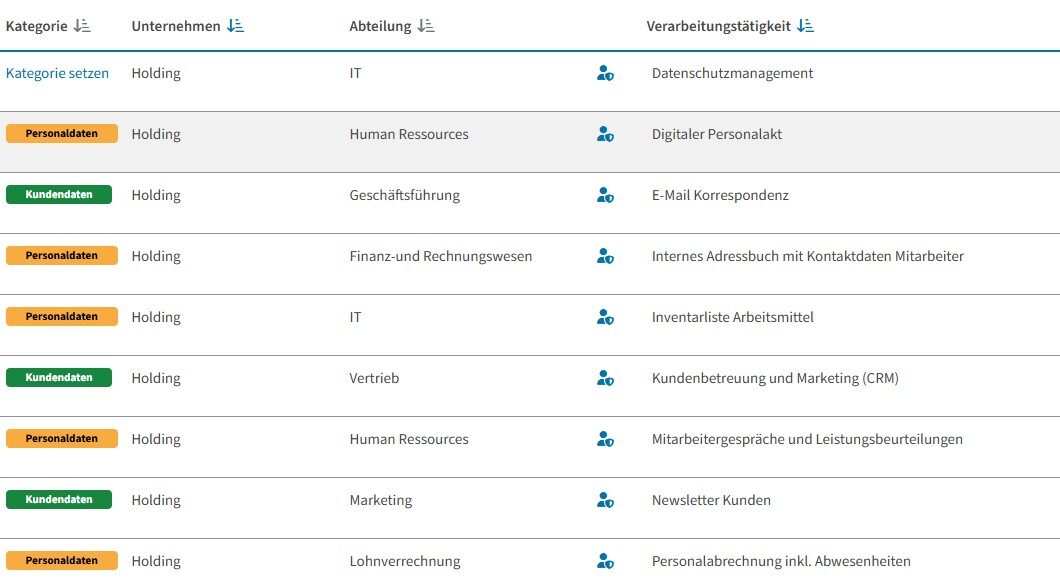Select the user-shield icon beside Newsletter Kunden

coord(604,500)
